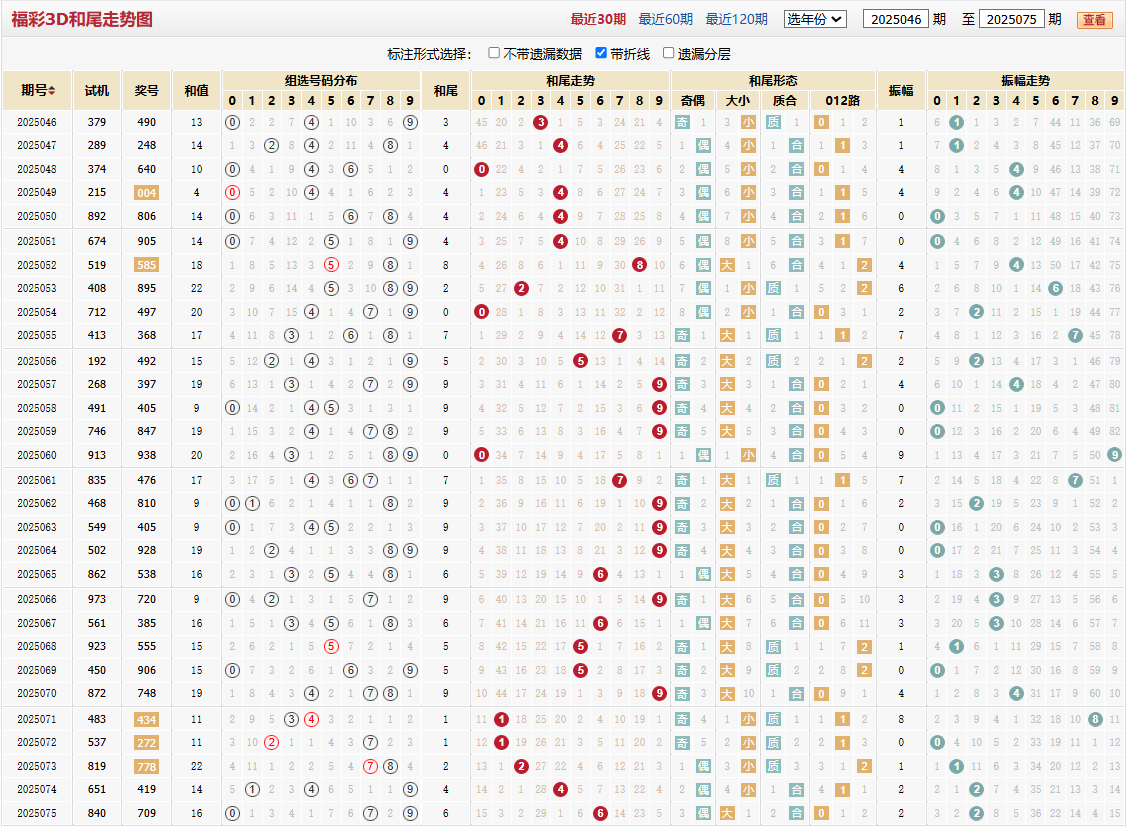The width and height of the screenshot is (1126, 827).
Task: Click highlighted prize number 778 in row 2025073
Action: click(146, 767)
